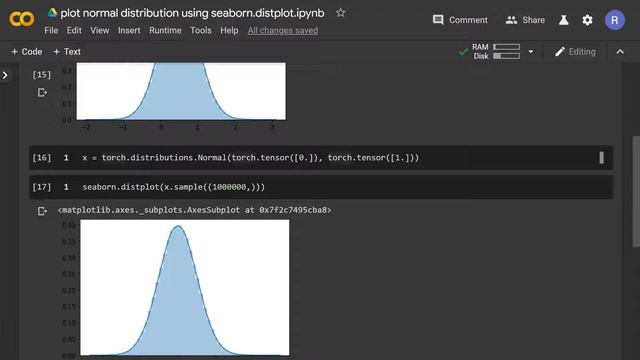Click the cell 15 execution counter

click(x=42, y=75)
